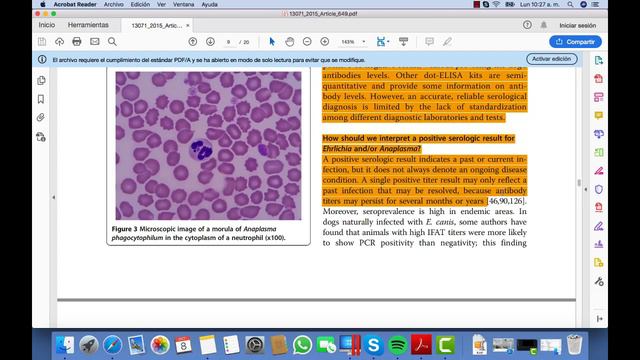
Task: Open WhatsApp from the Dock
Action: coord(302,345)
